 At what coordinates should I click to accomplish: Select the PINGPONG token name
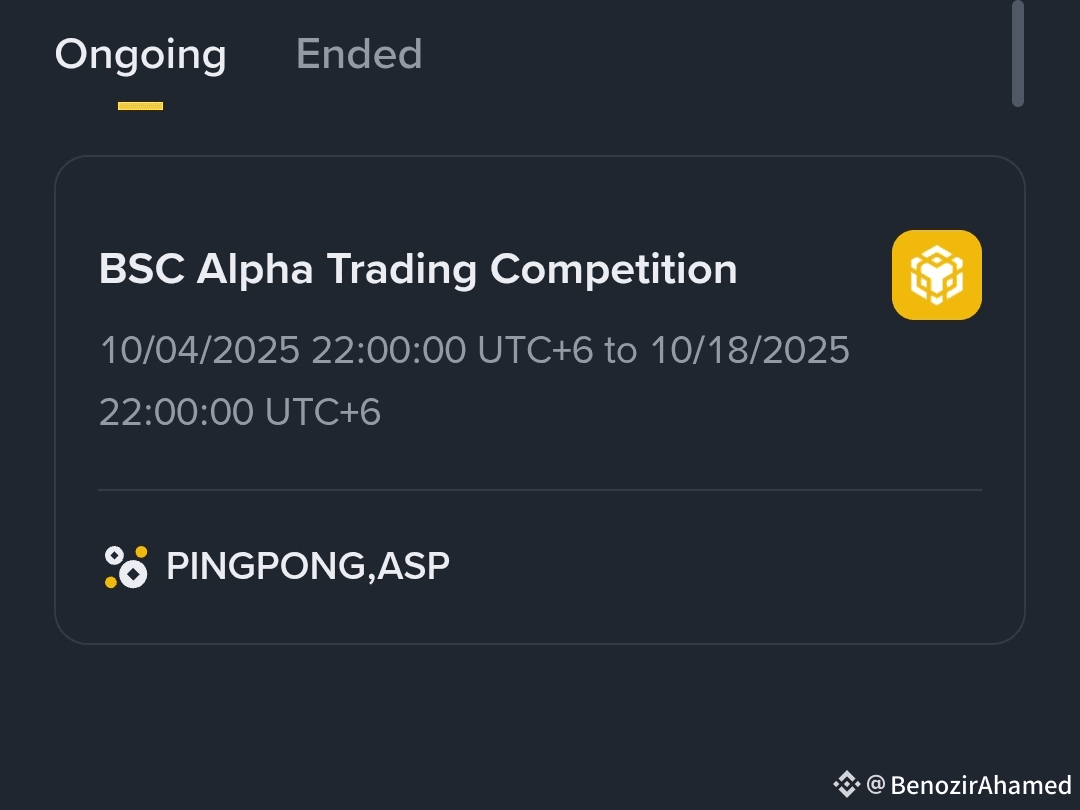pyautogui.click(x=265, y=567)
